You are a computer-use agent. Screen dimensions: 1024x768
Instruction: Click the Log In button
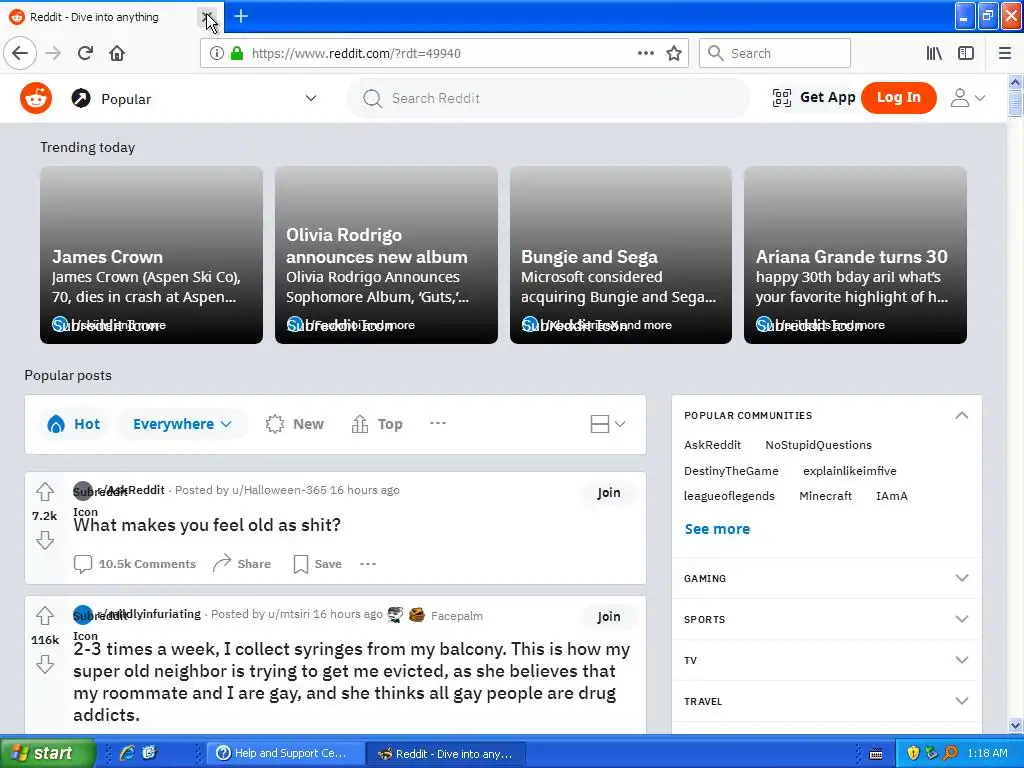point(899,97)
